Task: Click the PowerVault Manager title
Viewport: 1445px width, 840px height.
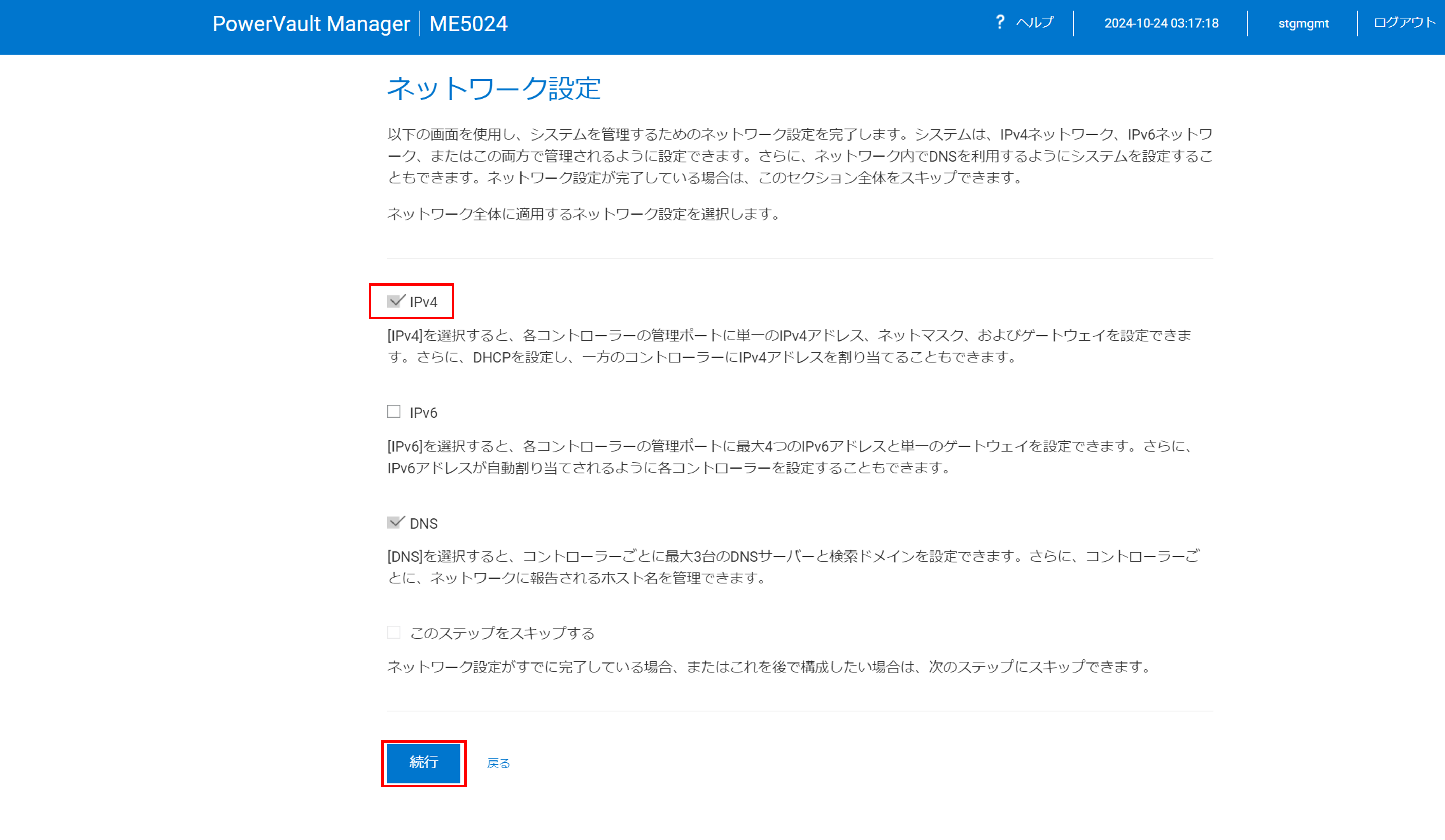Action: [x=311, y=24]
